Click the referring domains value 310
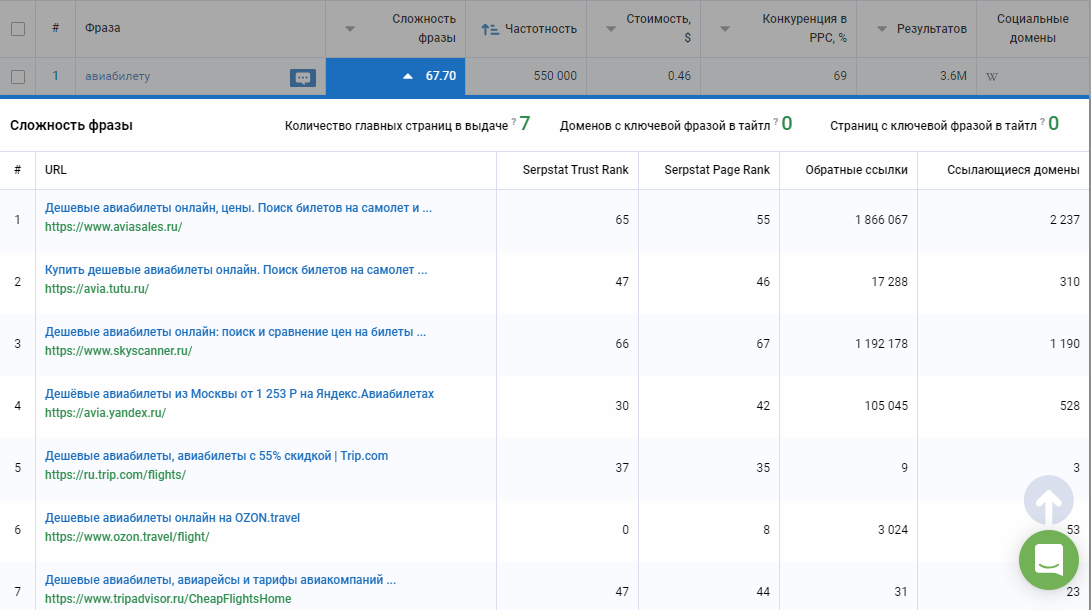Viewport: 1091px width, 610px height. [x=1069, y=282]
